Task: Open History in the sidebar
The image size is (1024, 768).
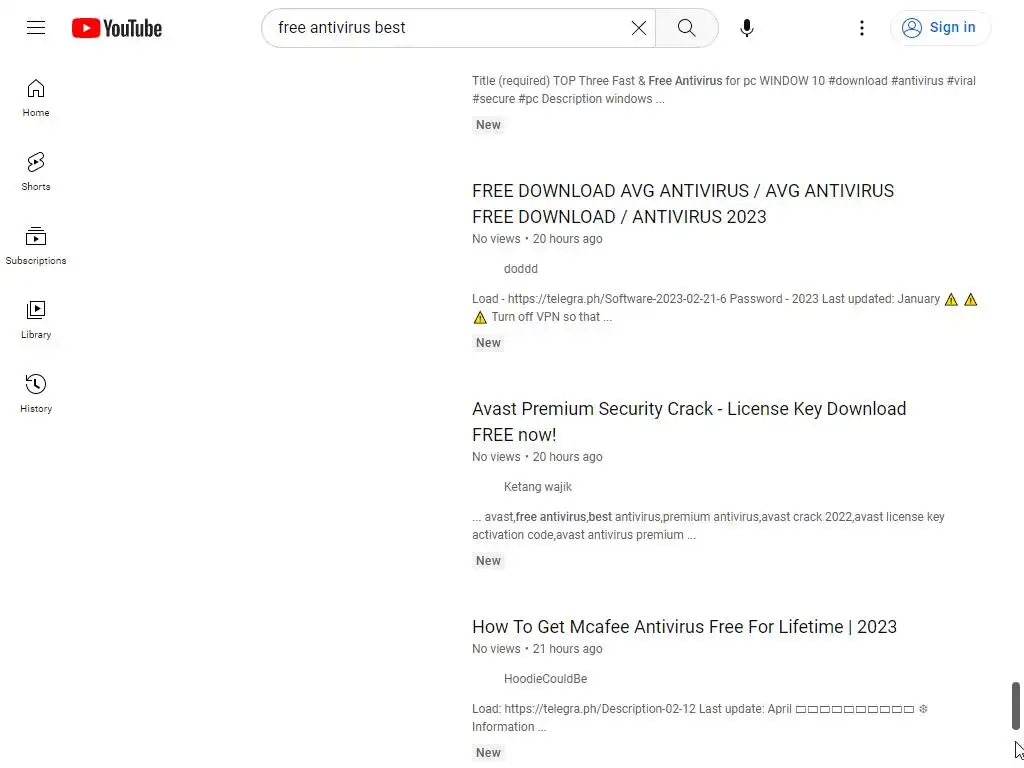Action: coord(36,393)
